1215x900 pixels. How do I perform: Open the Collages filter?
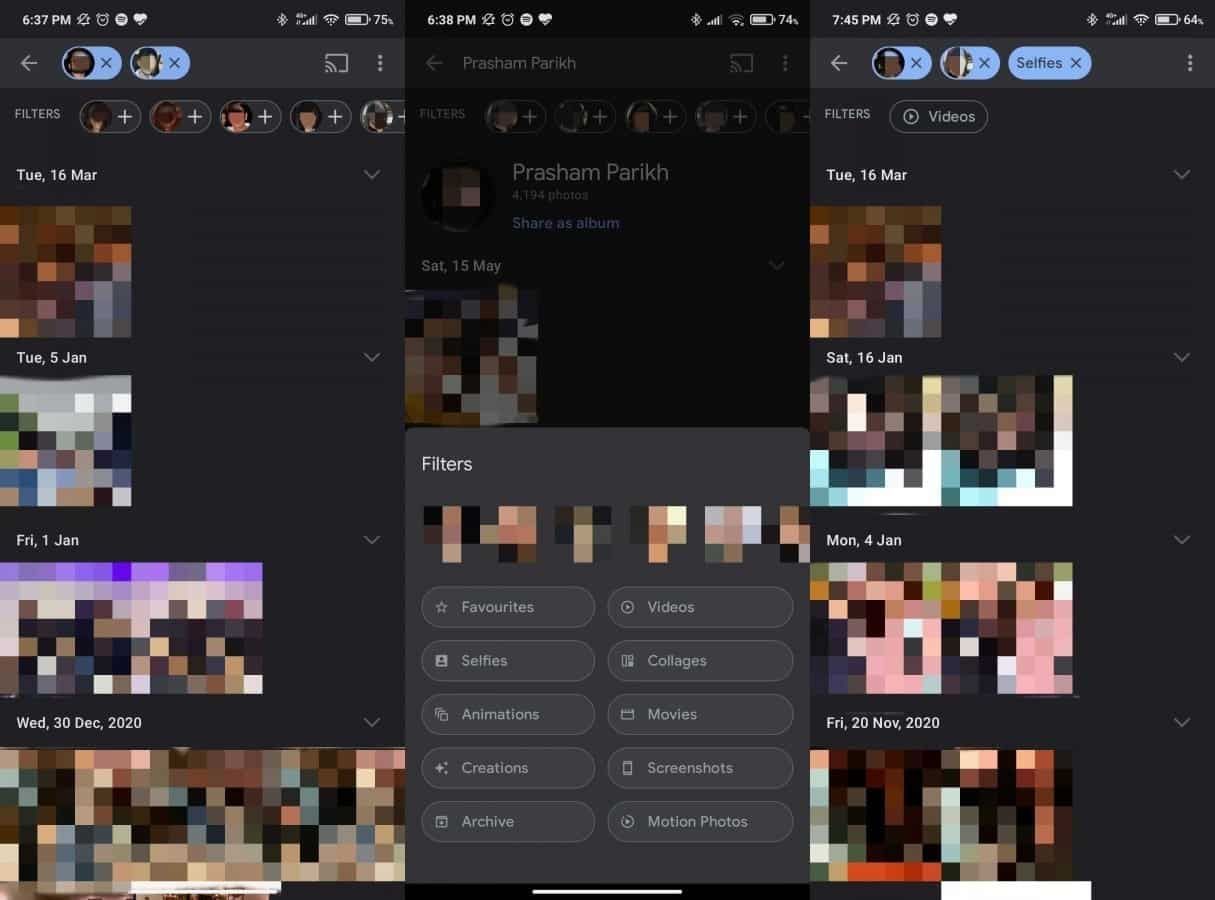coord(700,660)
